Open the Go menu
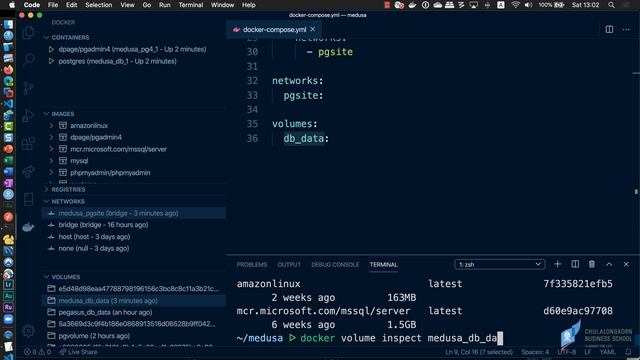640x360 pixels. [147, 5]
